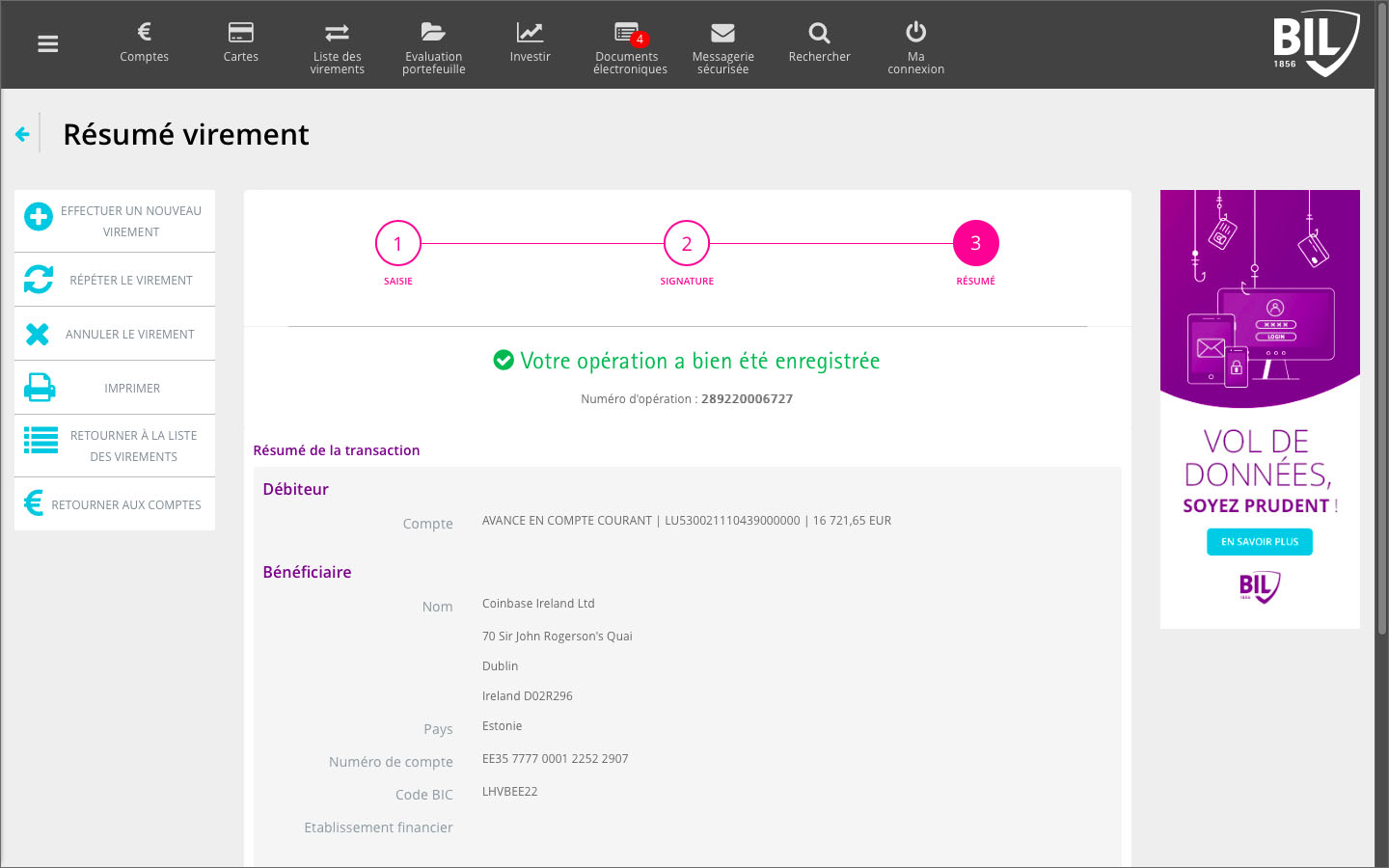The width and height of the screenshot is (1389, 868).
Task: Open Documents électroniques with notification badge
Action: [628, 35]
